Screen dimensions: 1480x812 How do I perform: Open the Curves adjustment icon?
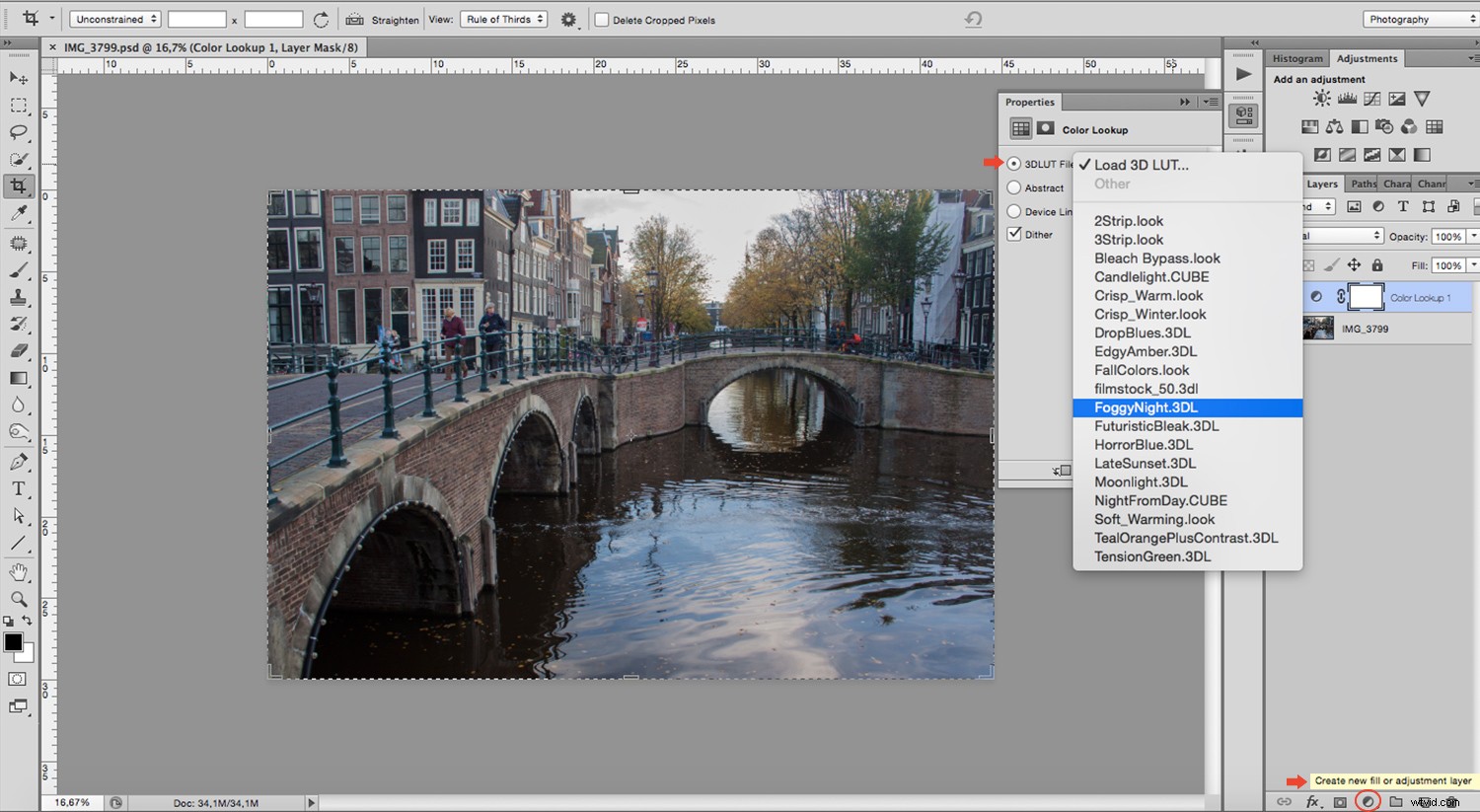coord(1371,98)
